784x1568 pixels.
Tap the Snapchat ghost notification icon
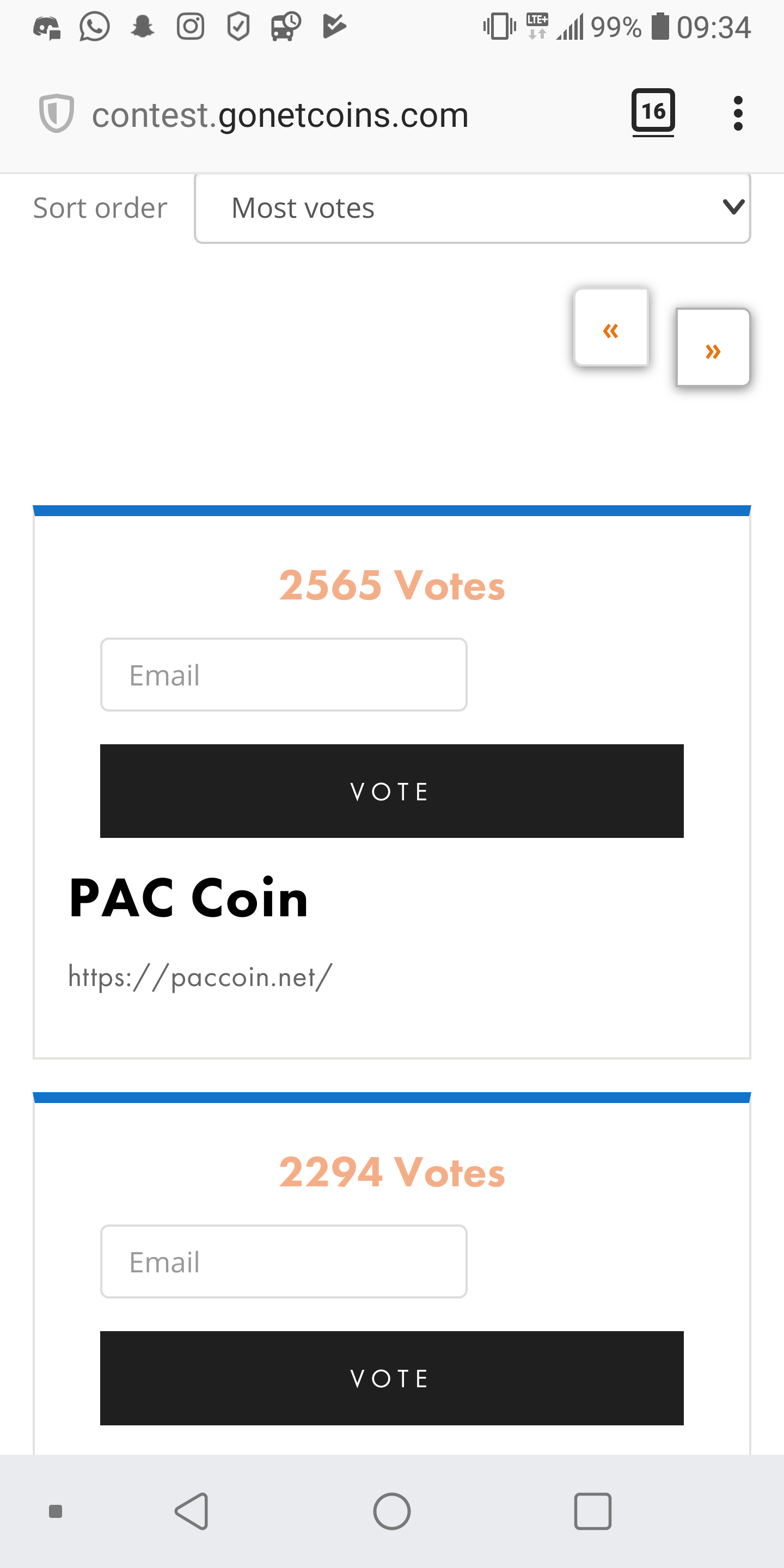point(143,27)
